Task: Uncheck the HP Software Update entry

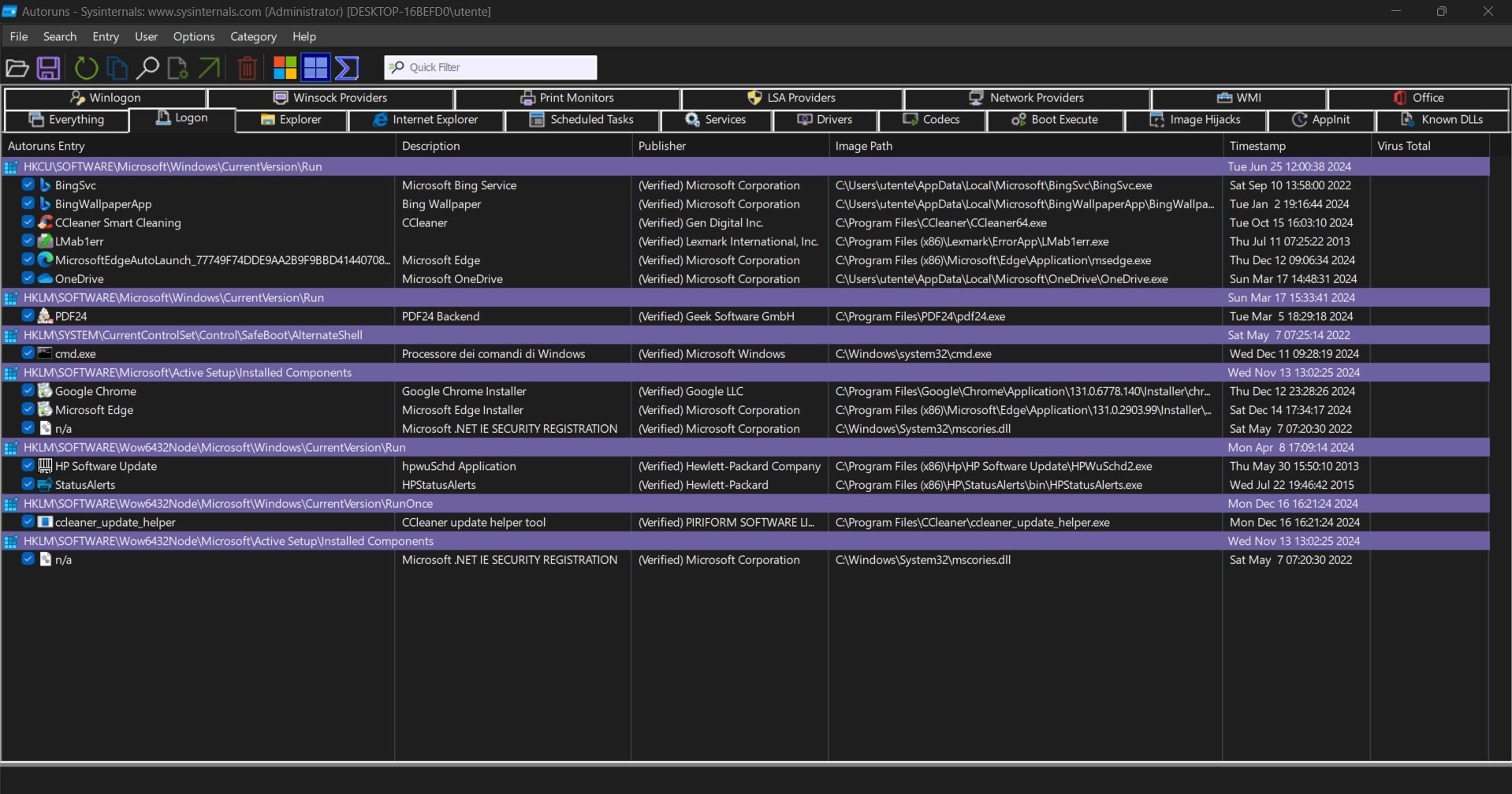Action: 28,466
